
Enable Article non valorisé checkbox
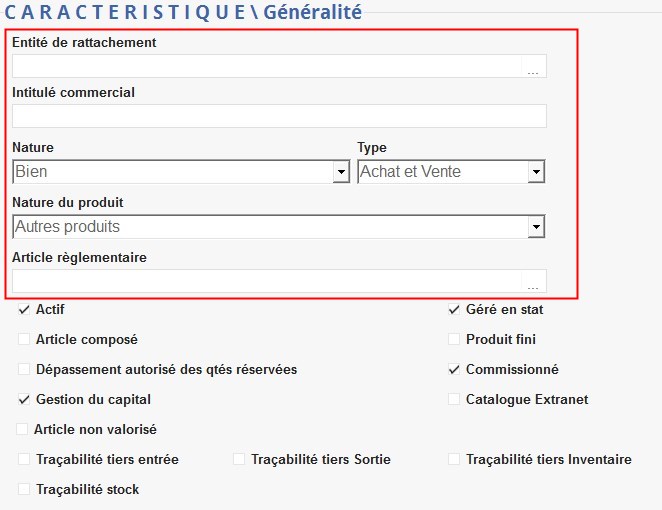pos(23,430)
